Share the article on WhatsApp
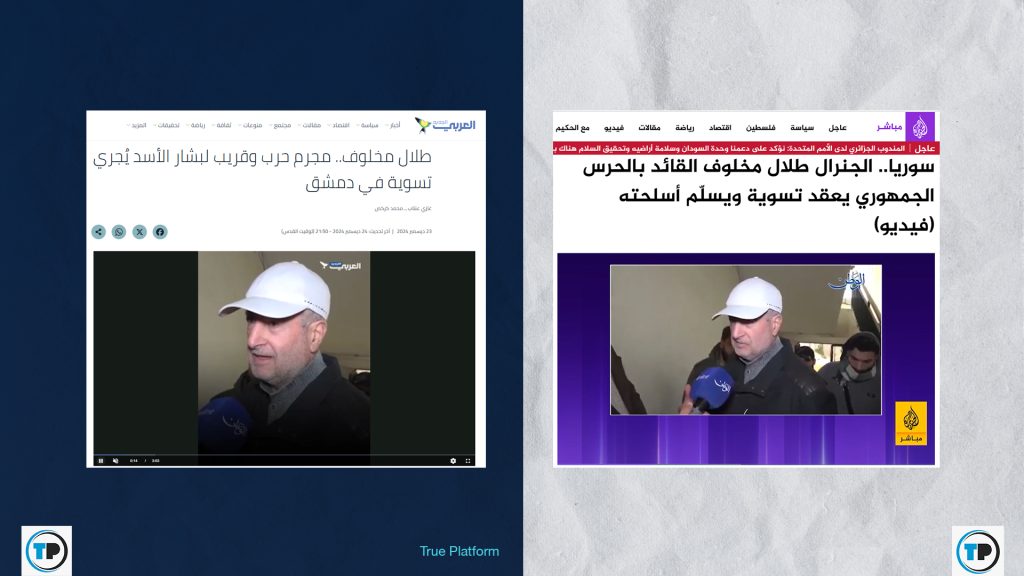 tap(119, 232)
